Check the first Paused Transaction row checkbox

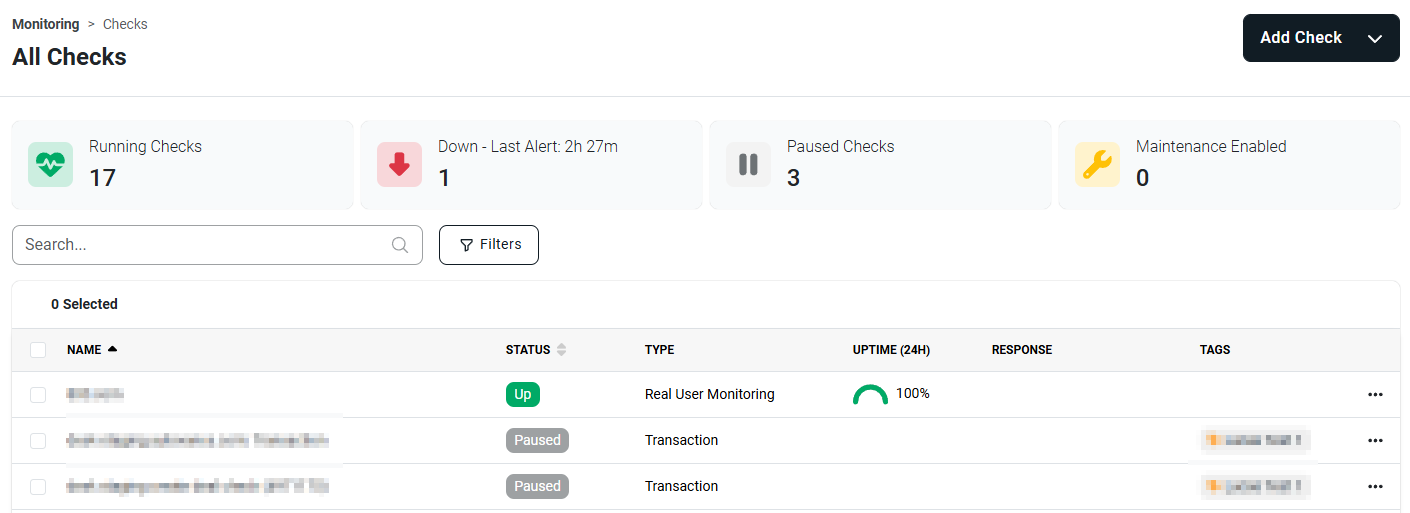click(x=38, y=441)
